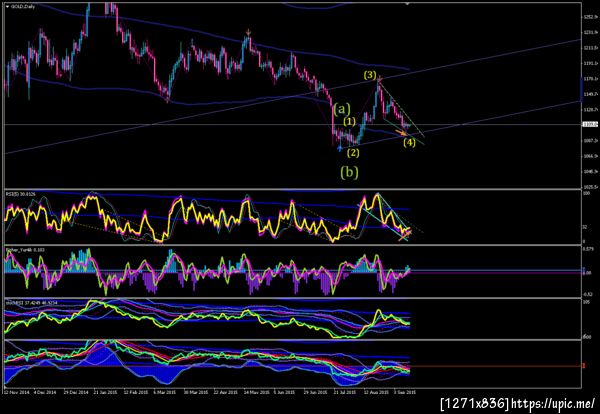Select the (3) wave label
Image resolution: width=600 pixels, height=414 pixels.
[370, 75]
